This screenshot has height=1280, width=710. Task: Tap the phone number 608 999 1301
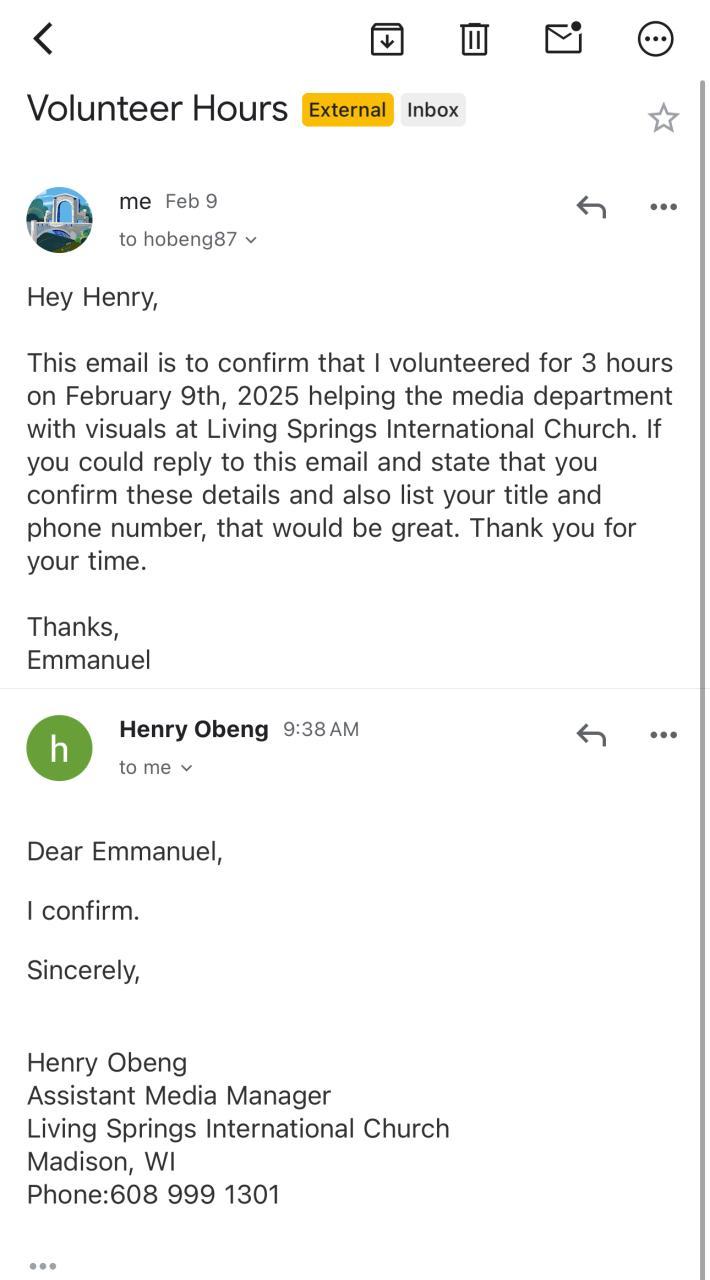point(195,1194)
